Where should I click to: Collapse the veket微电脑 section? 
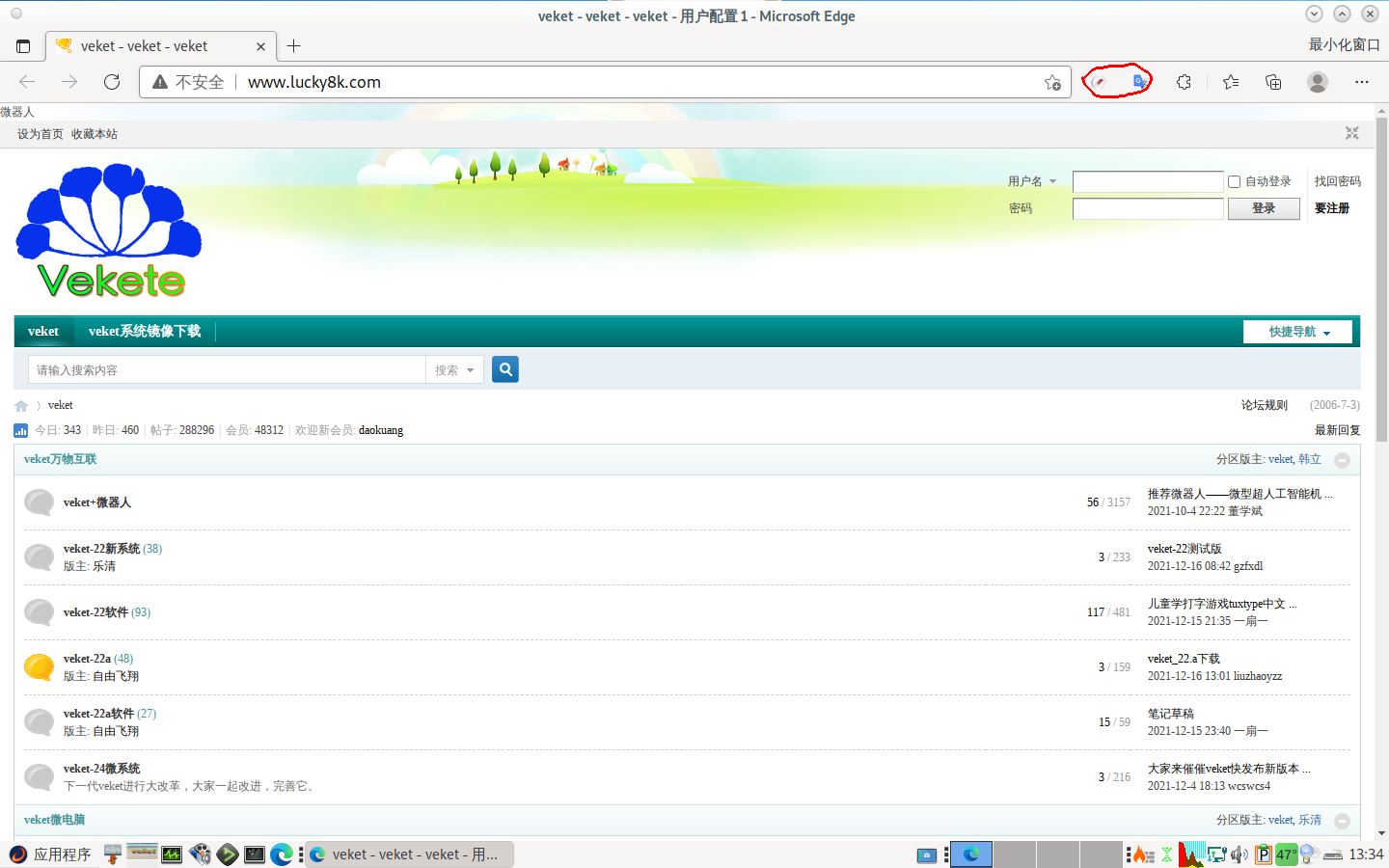(x=1342, y=821)
